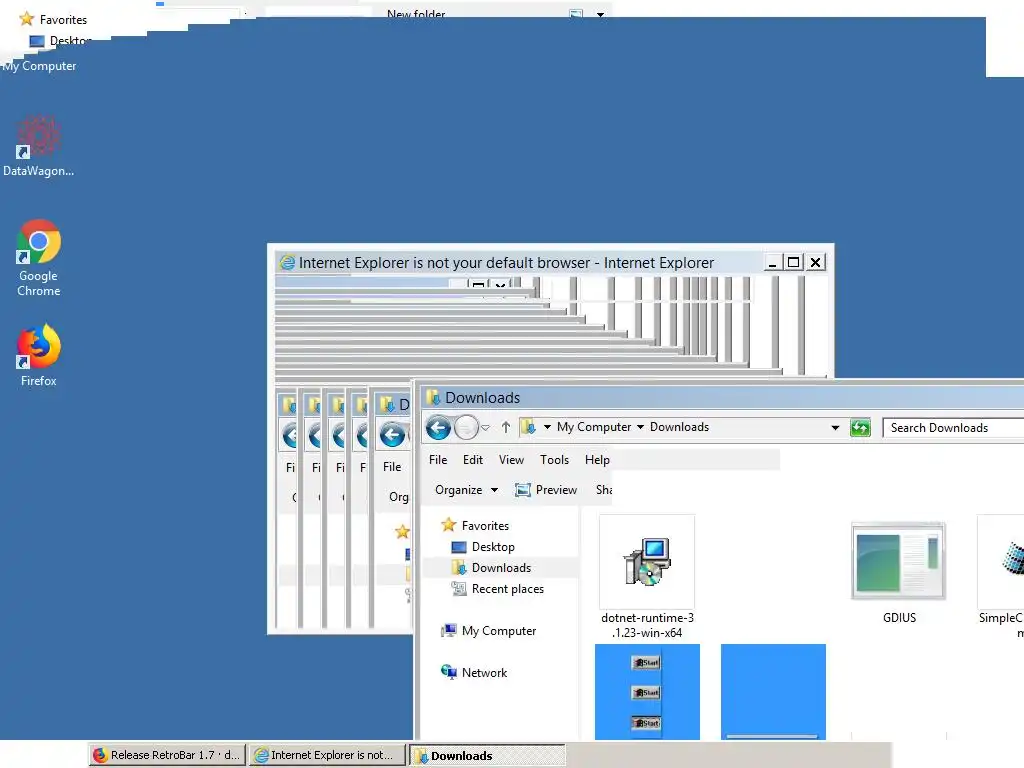Minimize the Internet Explorer window
This screenshot has height=768, width=1024.
[773, 263]
